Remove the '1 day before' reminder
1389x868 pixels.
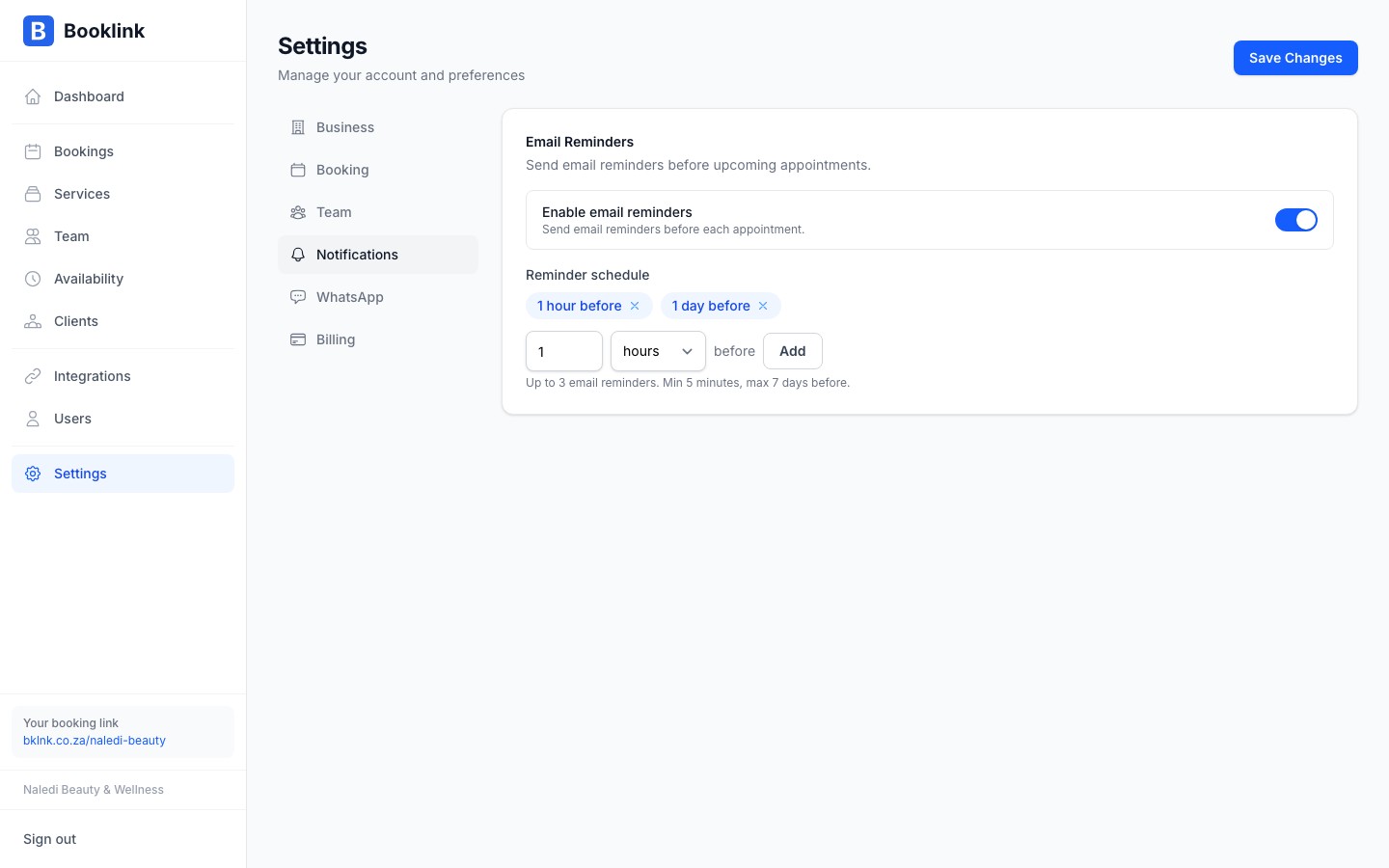tap(763, 306)
